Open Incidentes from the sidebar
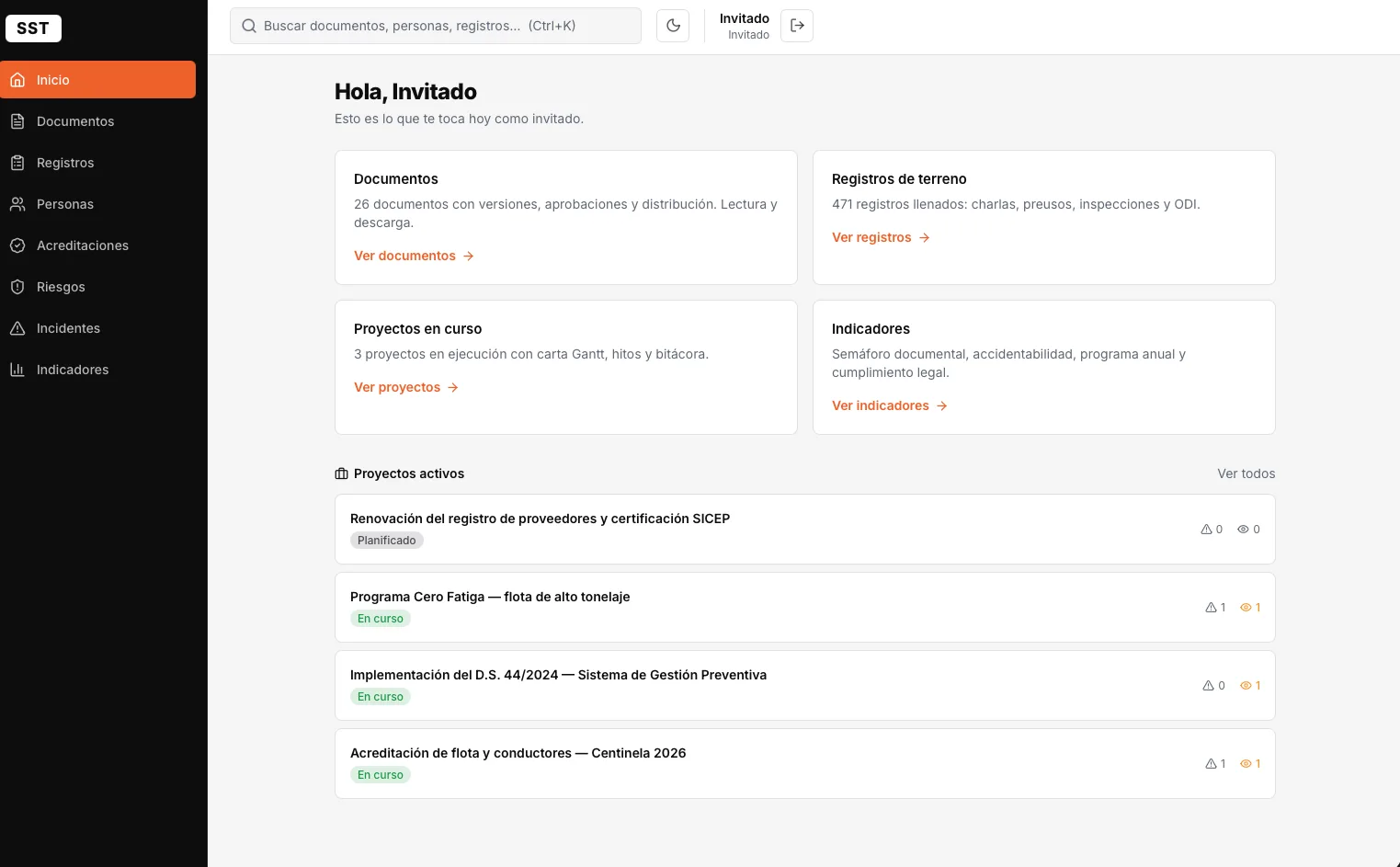The height and width of the screenshot is (867, 1400). coord(98,328)
